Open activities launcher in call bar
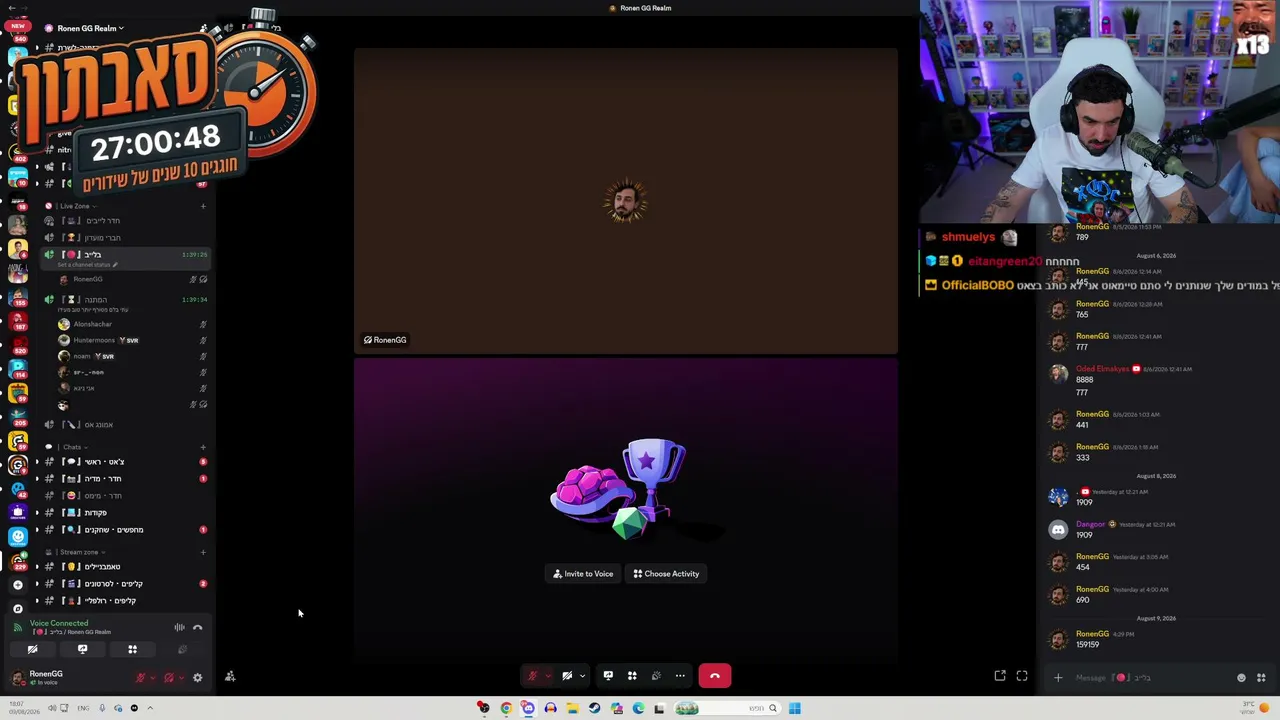The width and height of the screenshot is (1280, 720). [x=632, y=676]
